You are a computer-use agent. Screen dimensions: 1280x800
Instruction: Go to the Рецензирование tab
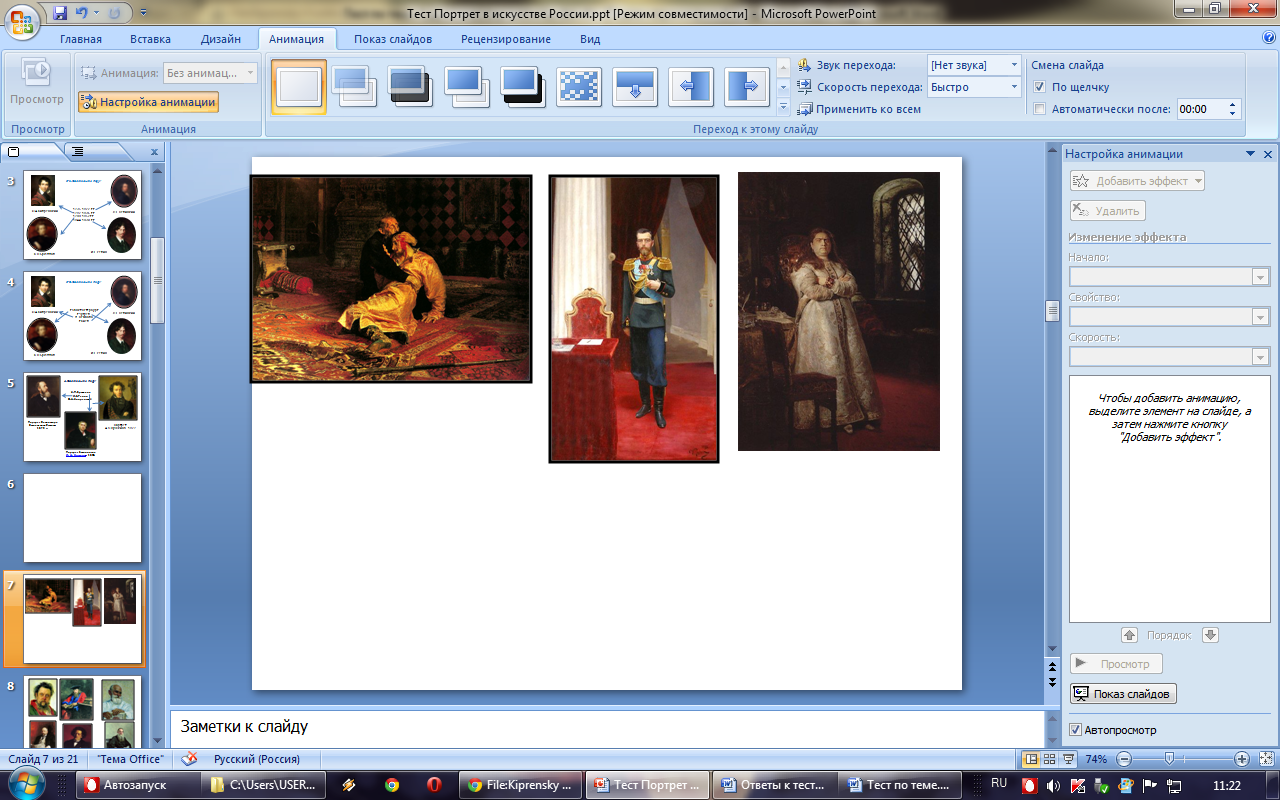click(506, 39)
